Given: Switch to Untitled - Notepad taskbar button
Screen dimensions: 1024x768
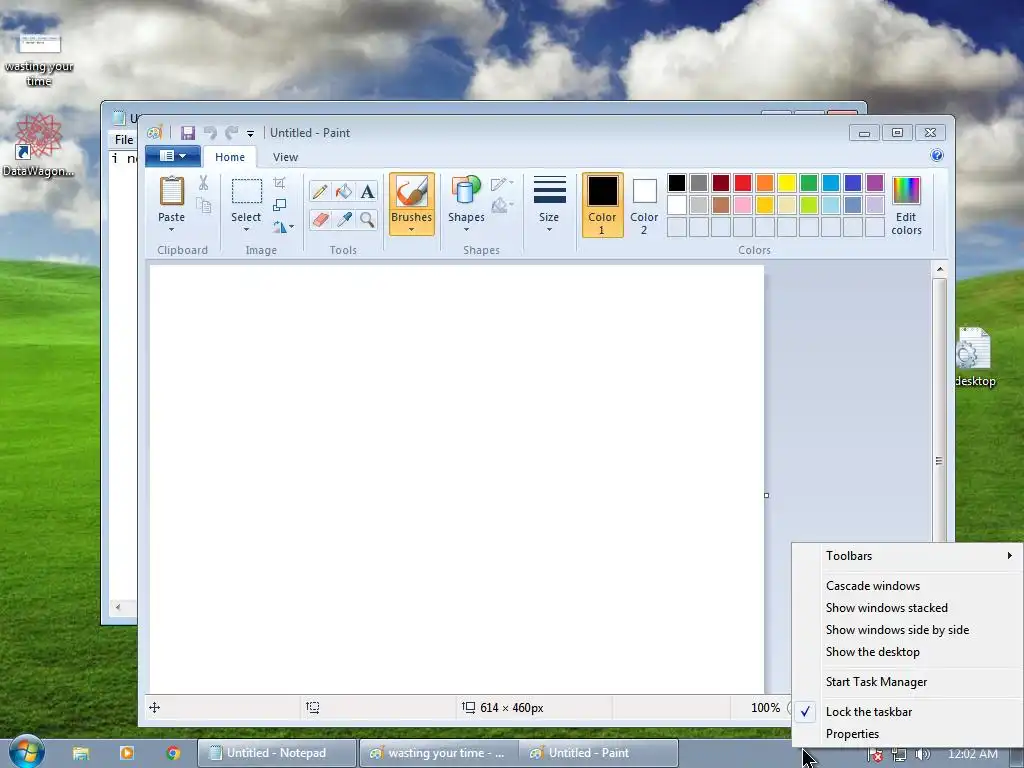Looking at the screenshot, I should pyautogui.click(x=277, y=753).
